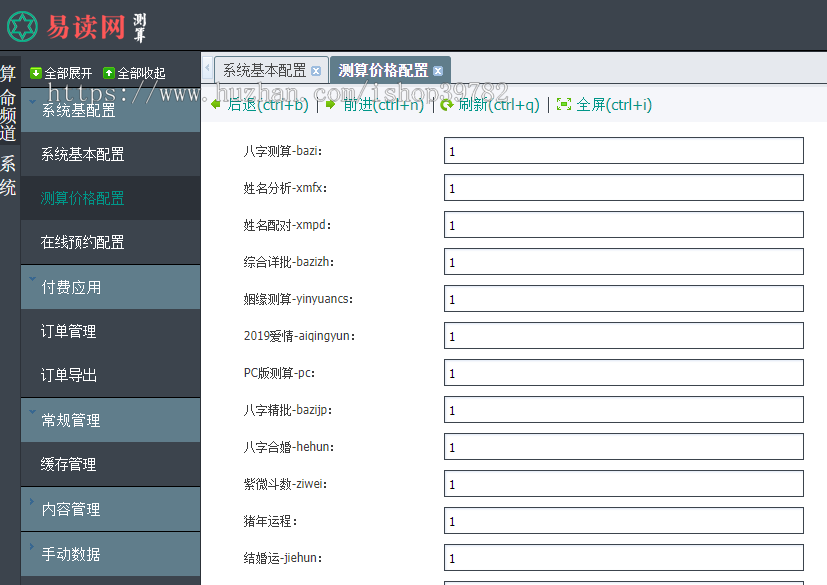Click the fullscreen icon in toolbar
This screenshot has height=585, width=827.
point(564,104)
